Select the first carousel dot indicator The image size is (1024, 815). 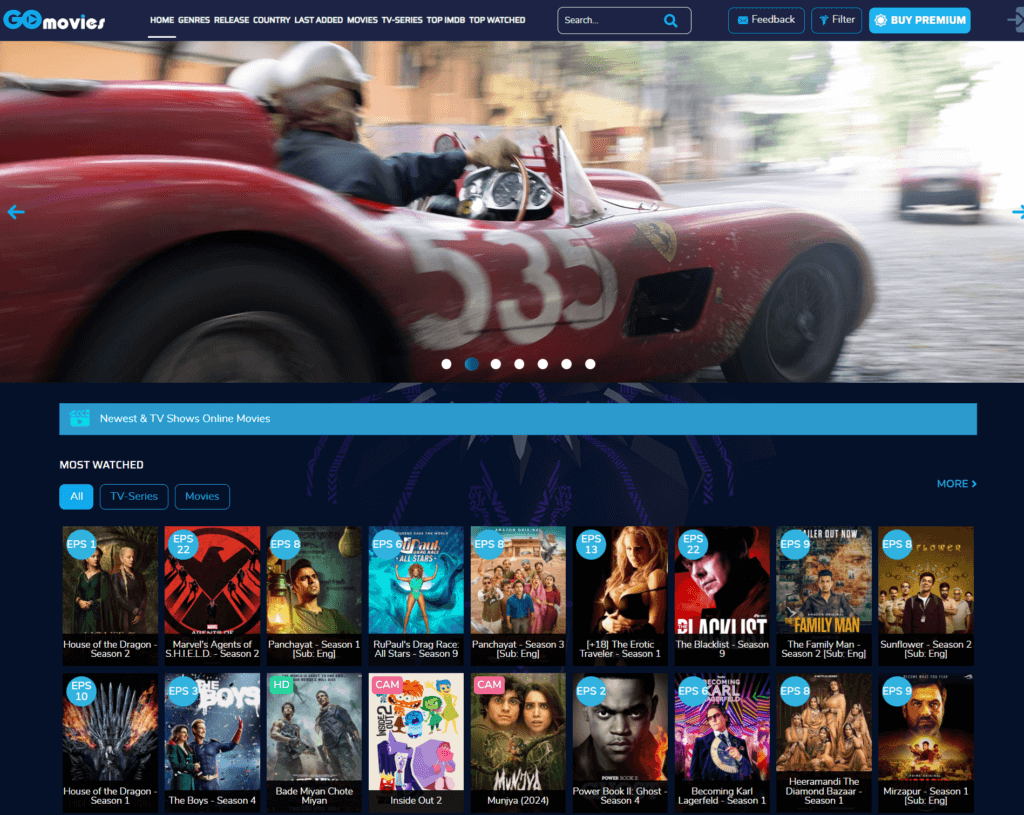[446, 364]
